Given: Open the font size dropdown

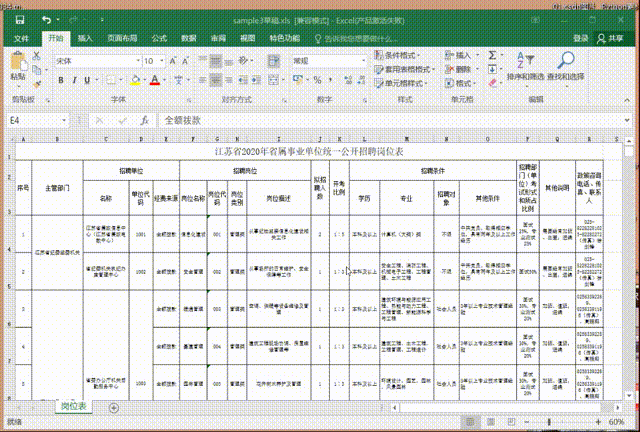Looking at the screenshot, I should point(162,61).
